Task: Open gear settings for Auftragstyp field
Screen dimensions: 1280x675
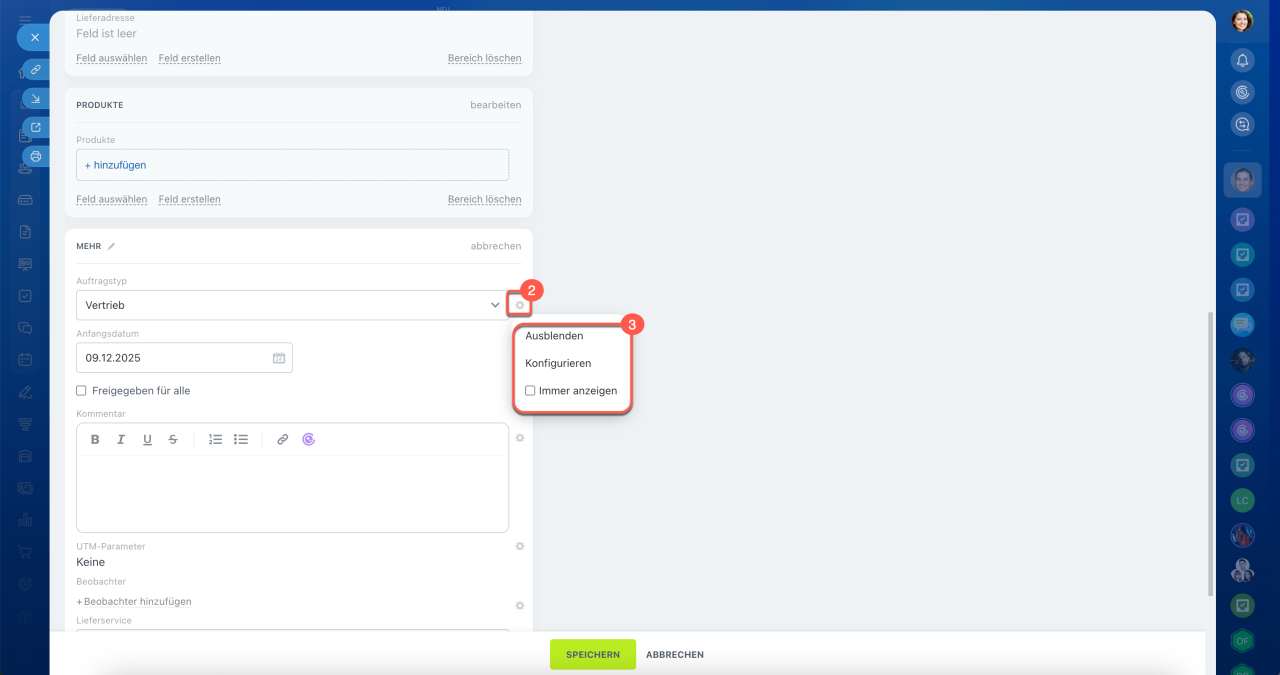Action: [520, 305]
